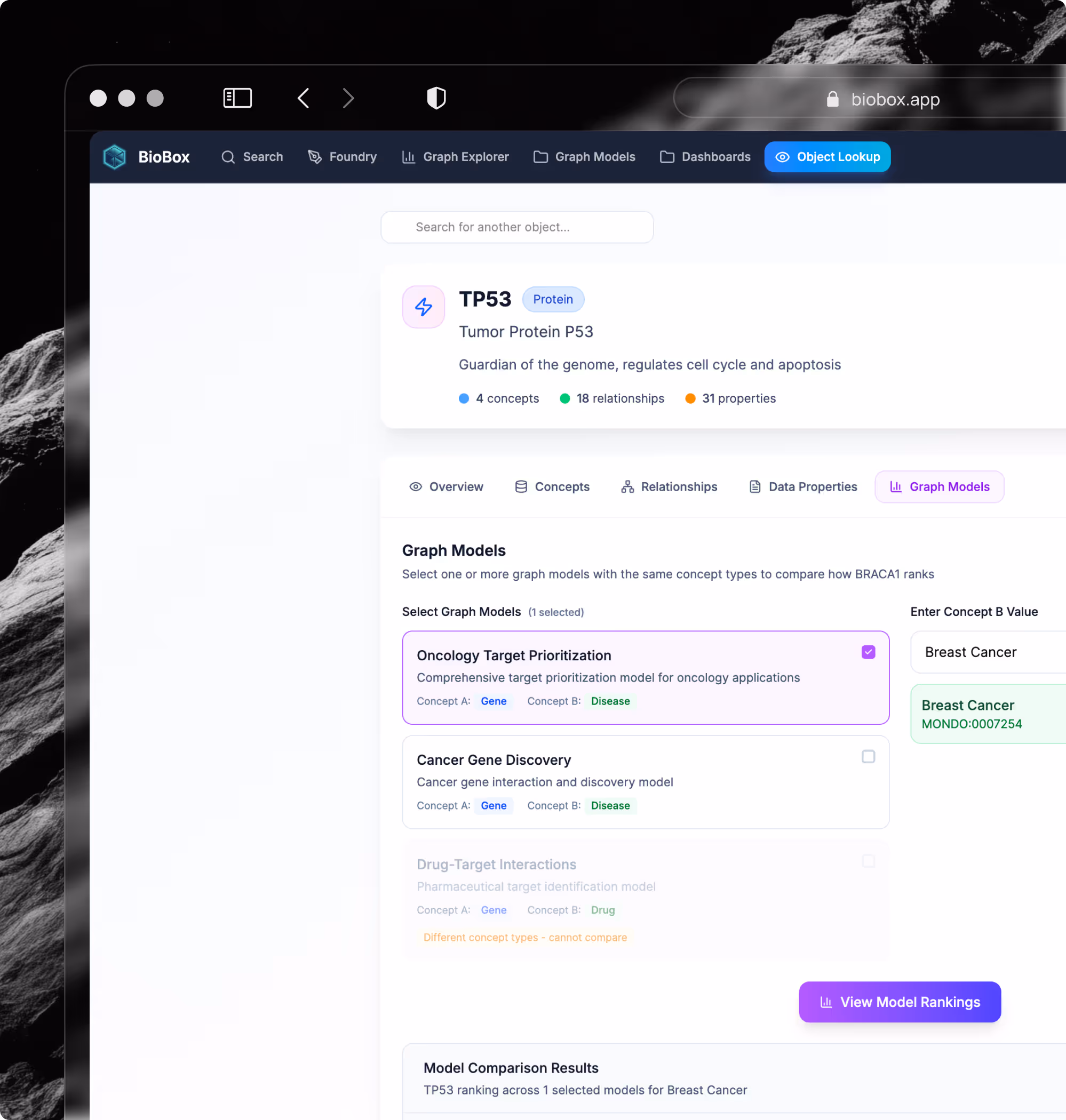
Task: Switch to the Relationships tab
Action: (669, 487)
